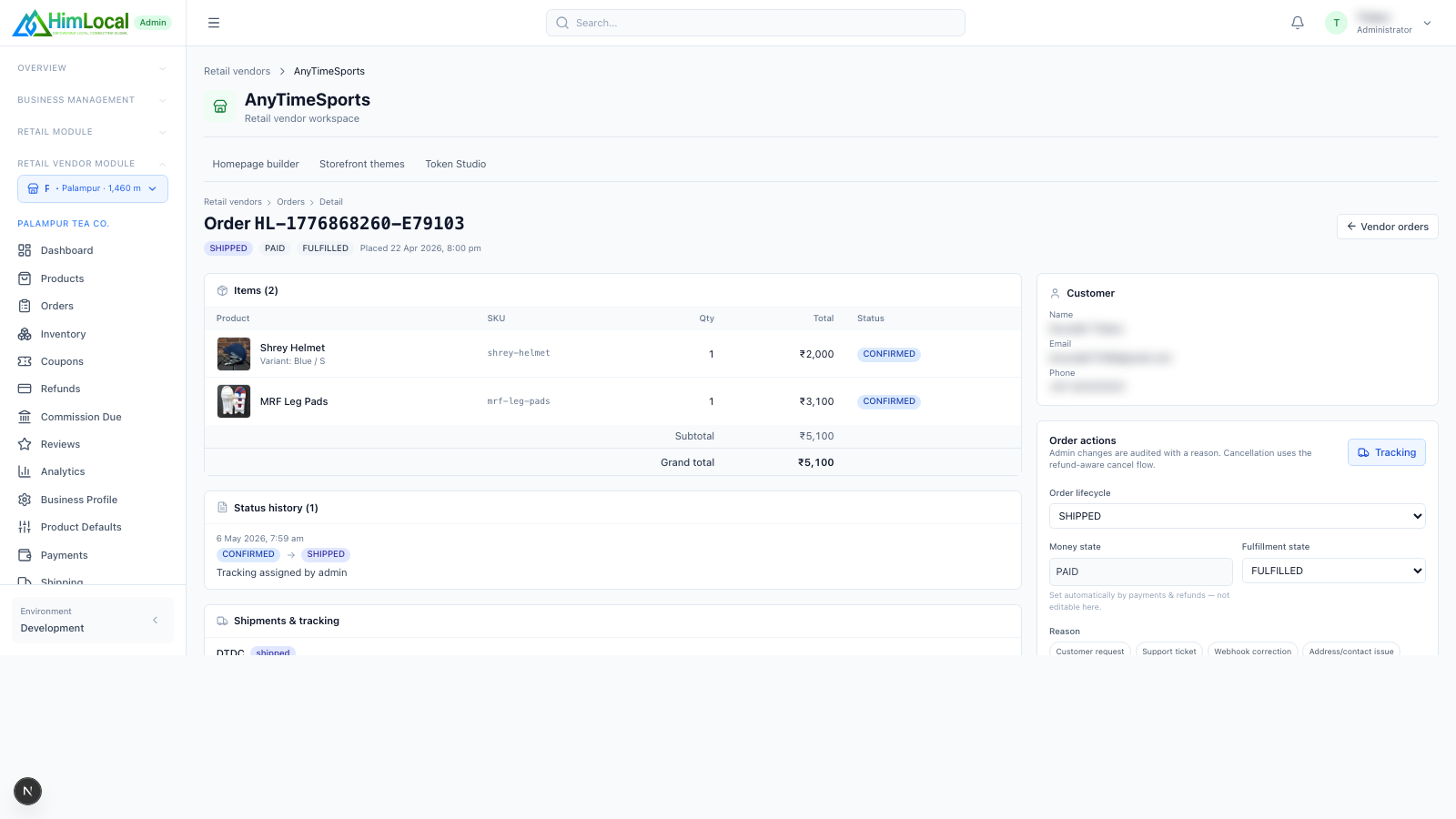This screenshot has width=1456, height=819.
Task: Toggle the hamburger menu icon
Action: click(x=214, y=23)
